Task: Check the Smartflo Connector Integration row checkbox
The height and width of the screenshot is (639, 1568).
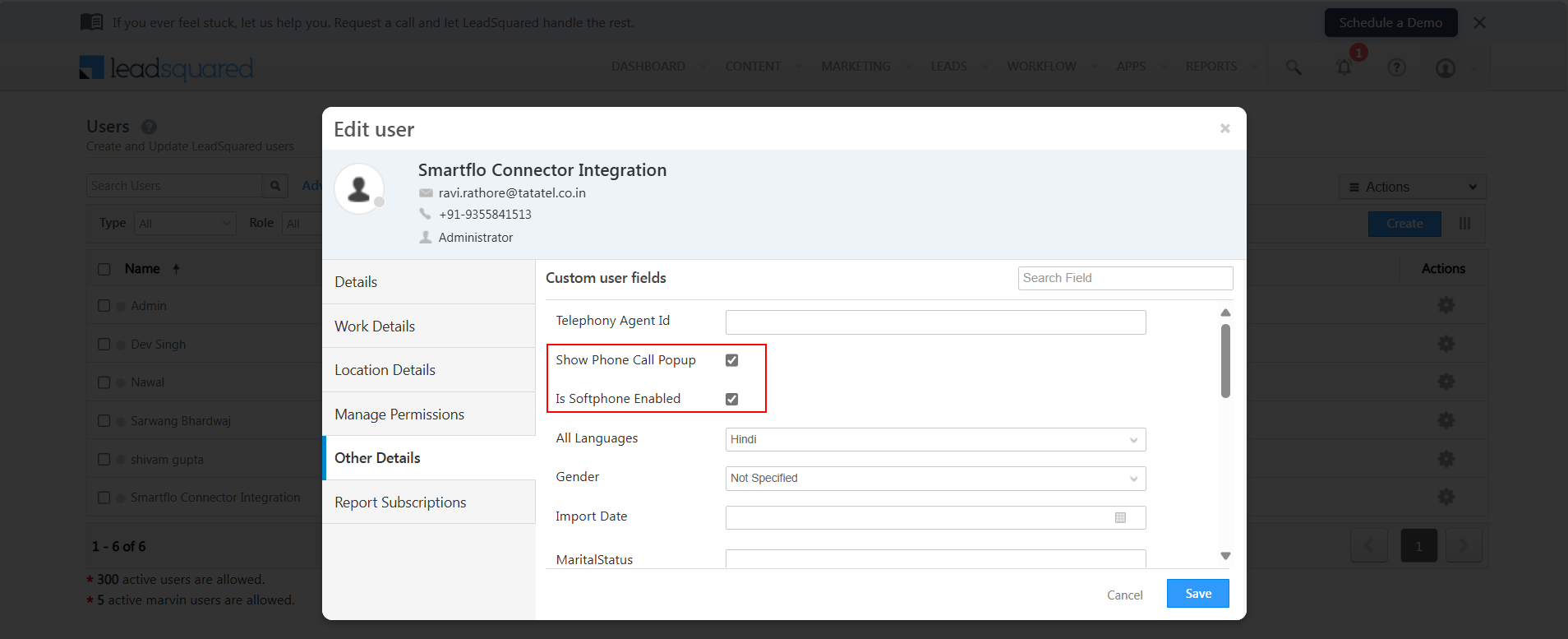Action: pos(104,498)
